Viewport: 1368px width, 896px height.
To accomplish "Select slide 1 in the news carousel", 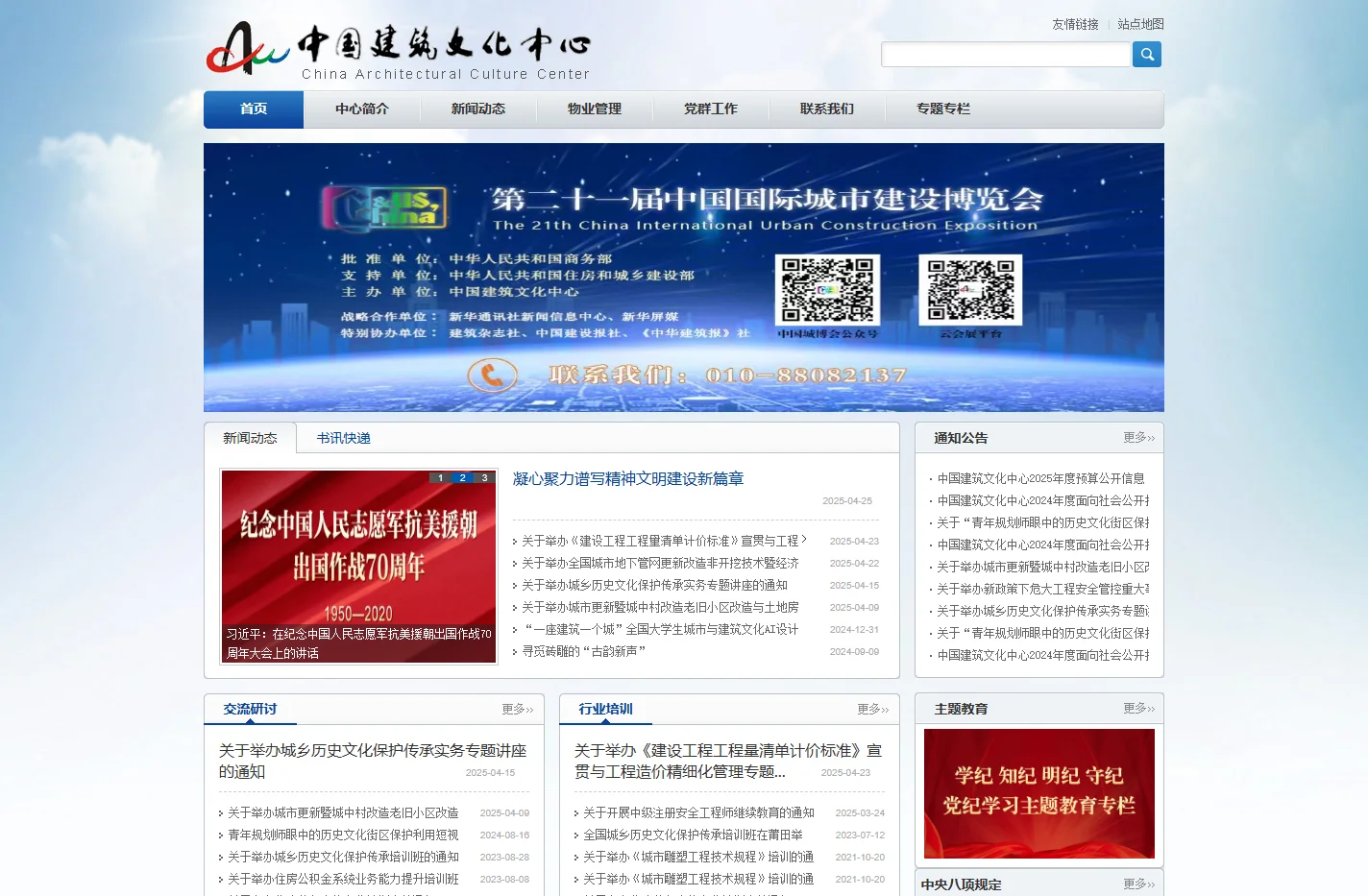I will point(440,477).
